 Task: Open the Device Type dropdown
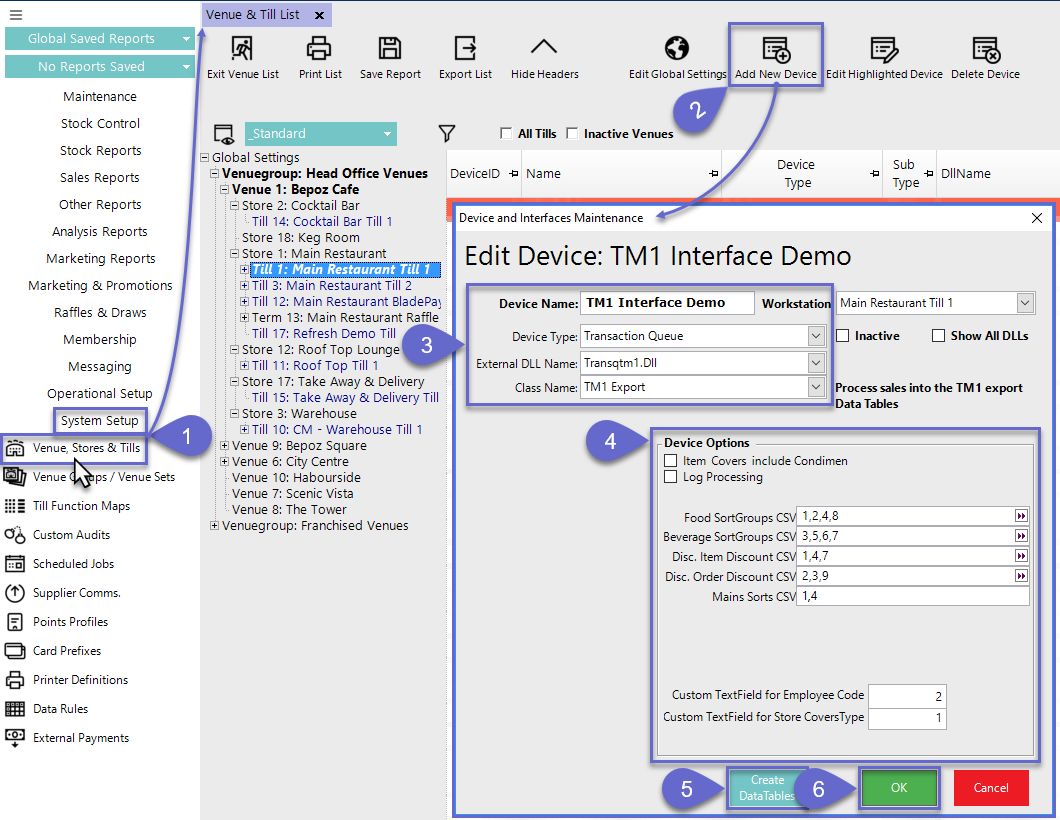pos(816,336)
